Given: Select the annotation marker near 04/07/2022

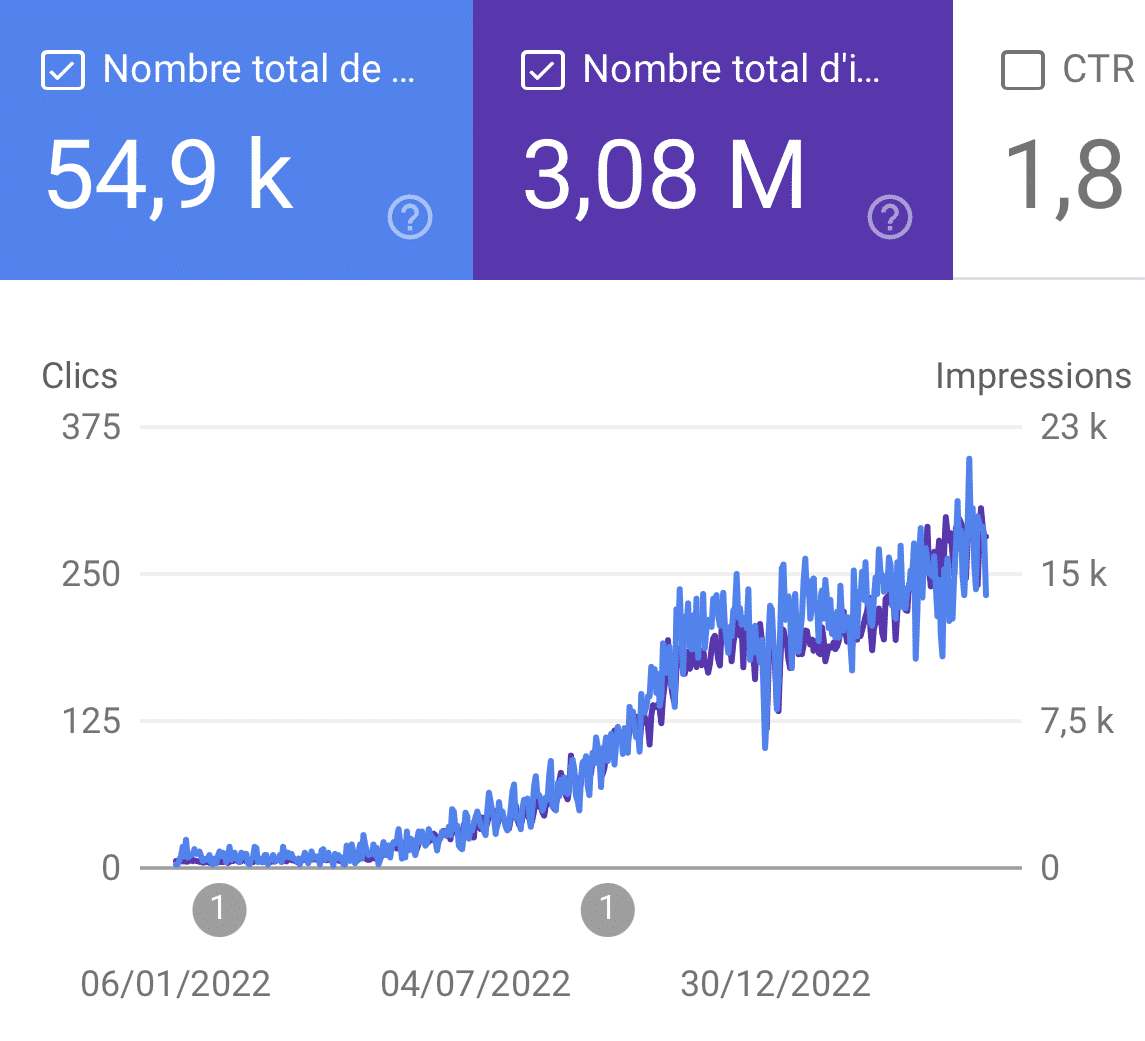Looking at the screenshot, I should click(608, 910).
